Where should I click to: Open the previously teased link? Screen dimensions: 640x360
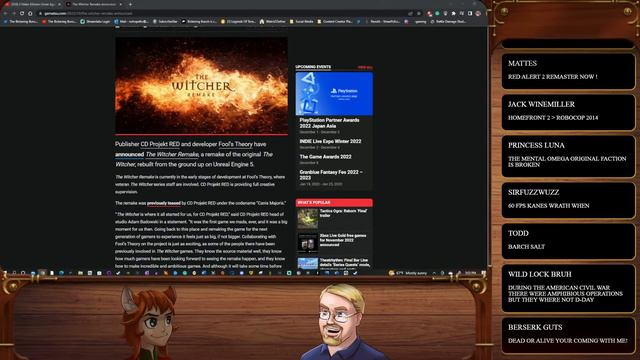(x=164, y=203)
